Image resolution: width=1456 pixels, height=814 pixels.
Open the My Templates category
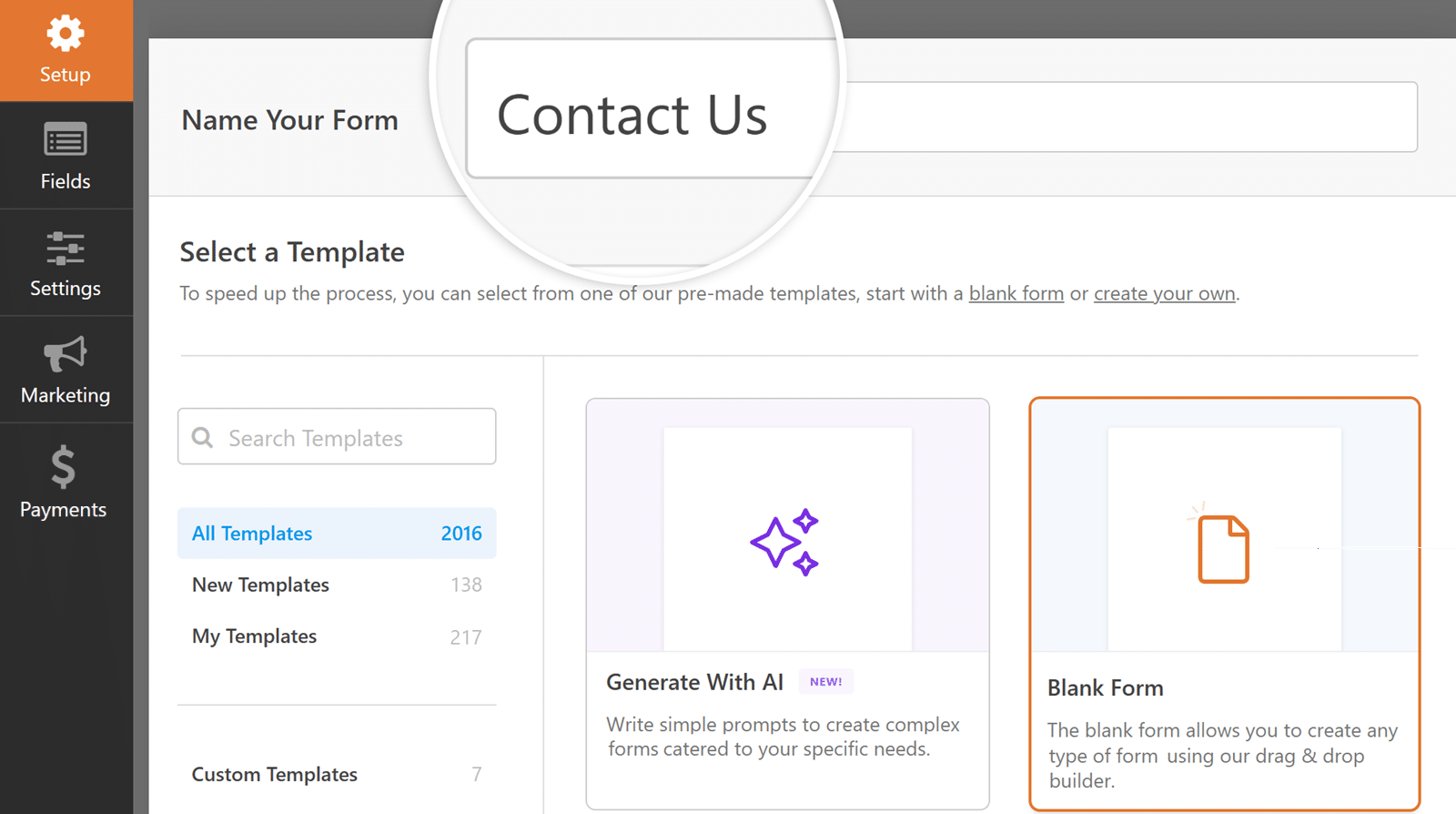(x=255, y=636)
